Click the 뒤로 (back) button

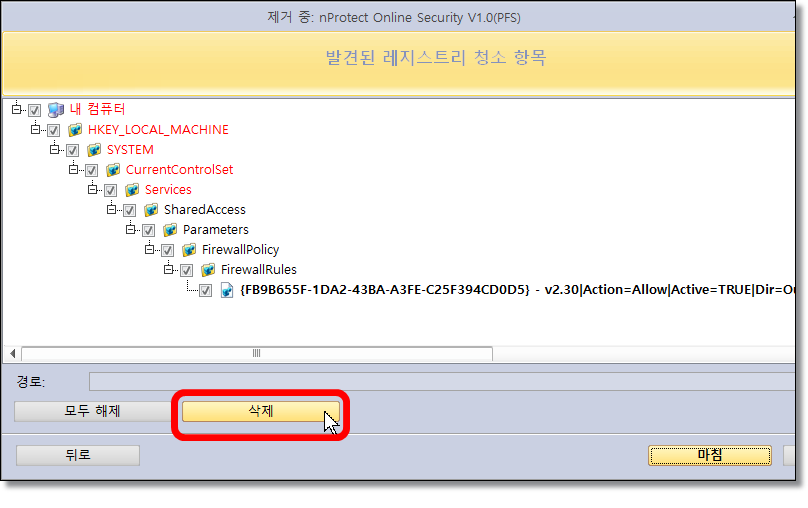[x=78, y=455]
